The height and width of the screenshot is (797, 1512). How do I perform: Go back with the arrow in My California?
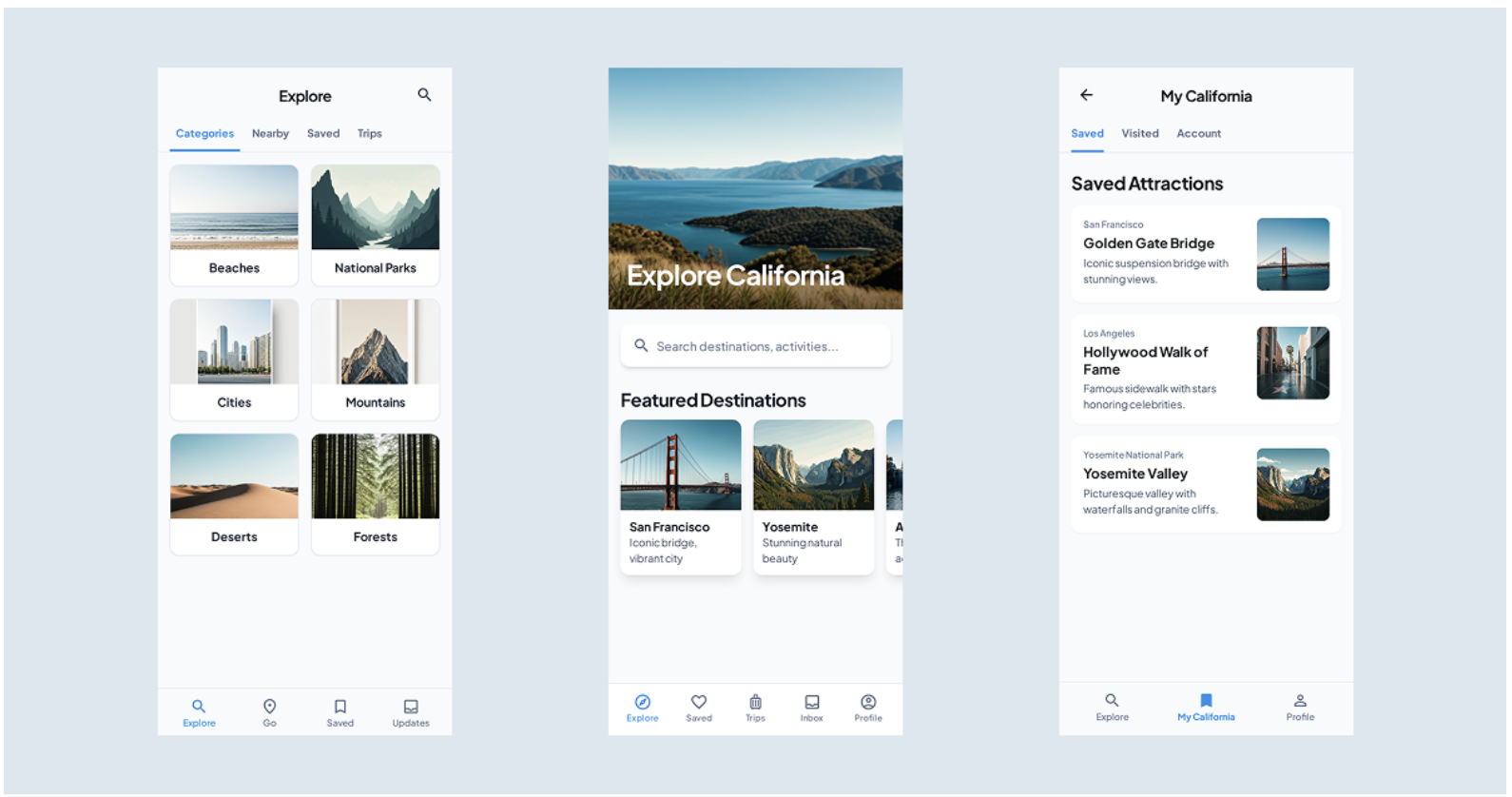1086,95
